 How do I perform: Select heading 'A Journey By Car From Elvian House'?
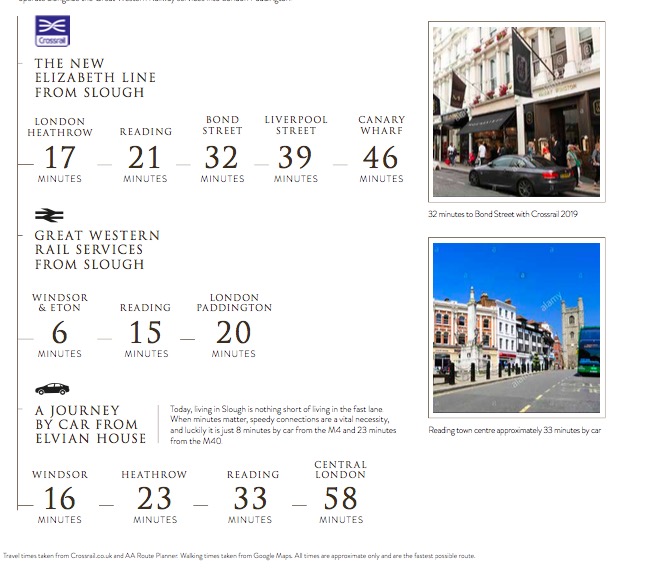[x=91, y=424]
